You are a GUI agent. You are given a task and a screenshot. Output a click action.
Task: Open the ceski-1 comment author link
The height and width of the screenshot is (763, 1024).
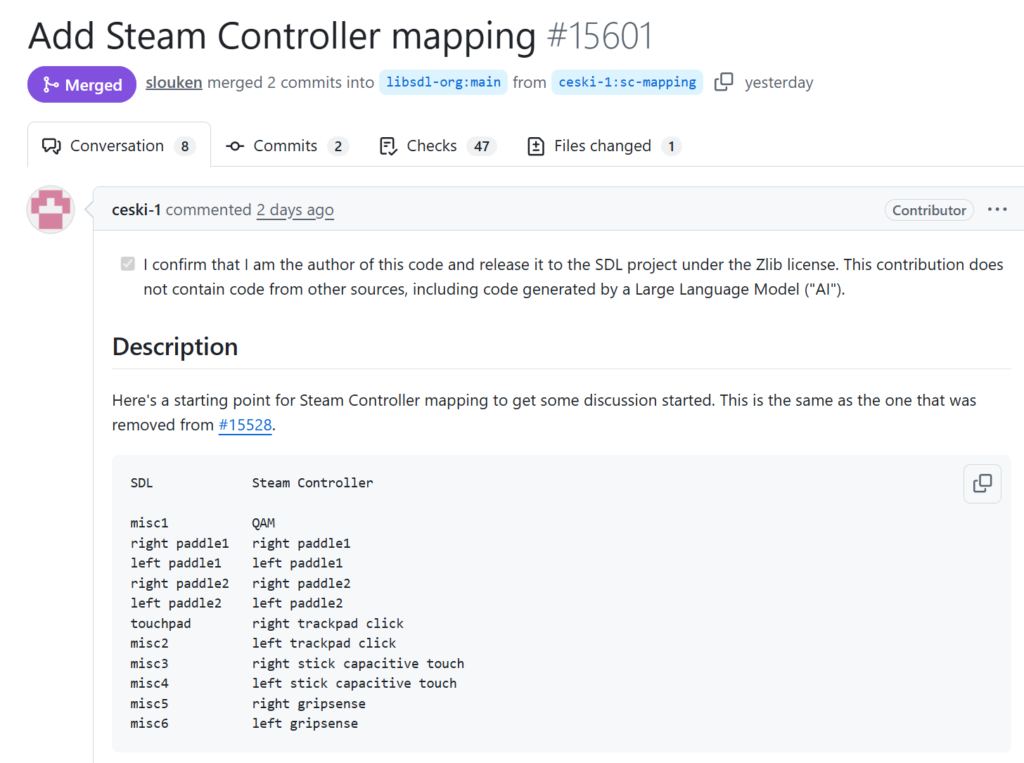[136, 210]
